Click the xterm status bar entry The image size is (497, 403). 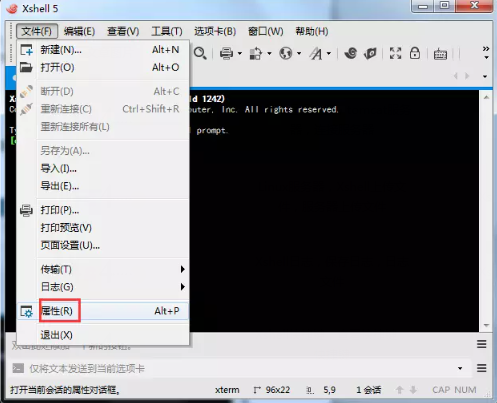[x=227, y=390]
